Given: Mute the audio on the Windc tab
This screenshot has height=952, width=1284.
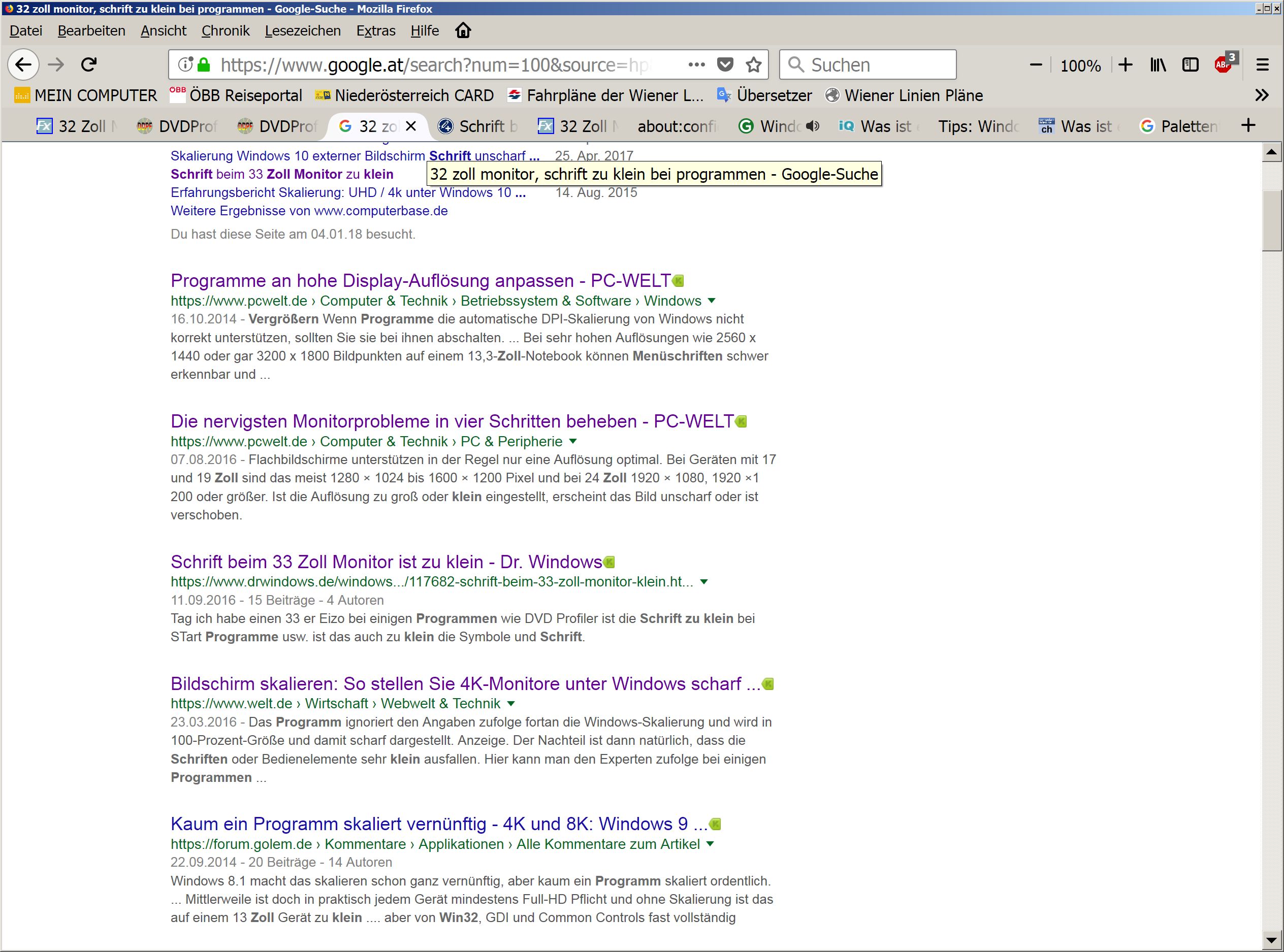Looking at the screenshot, I should pos(813,126).
